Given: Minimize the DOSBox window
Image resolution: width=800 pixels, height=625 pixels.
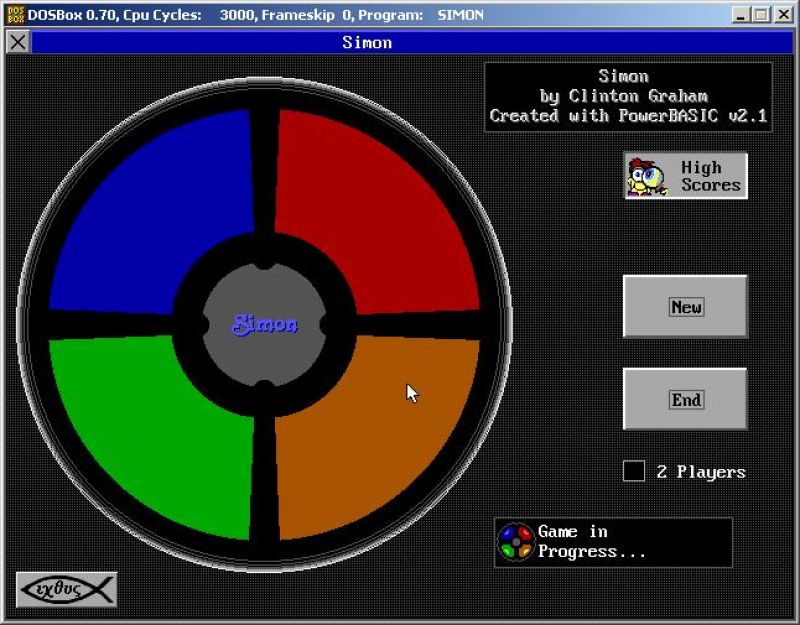Looking at the screenshot, I should [740, 15].
